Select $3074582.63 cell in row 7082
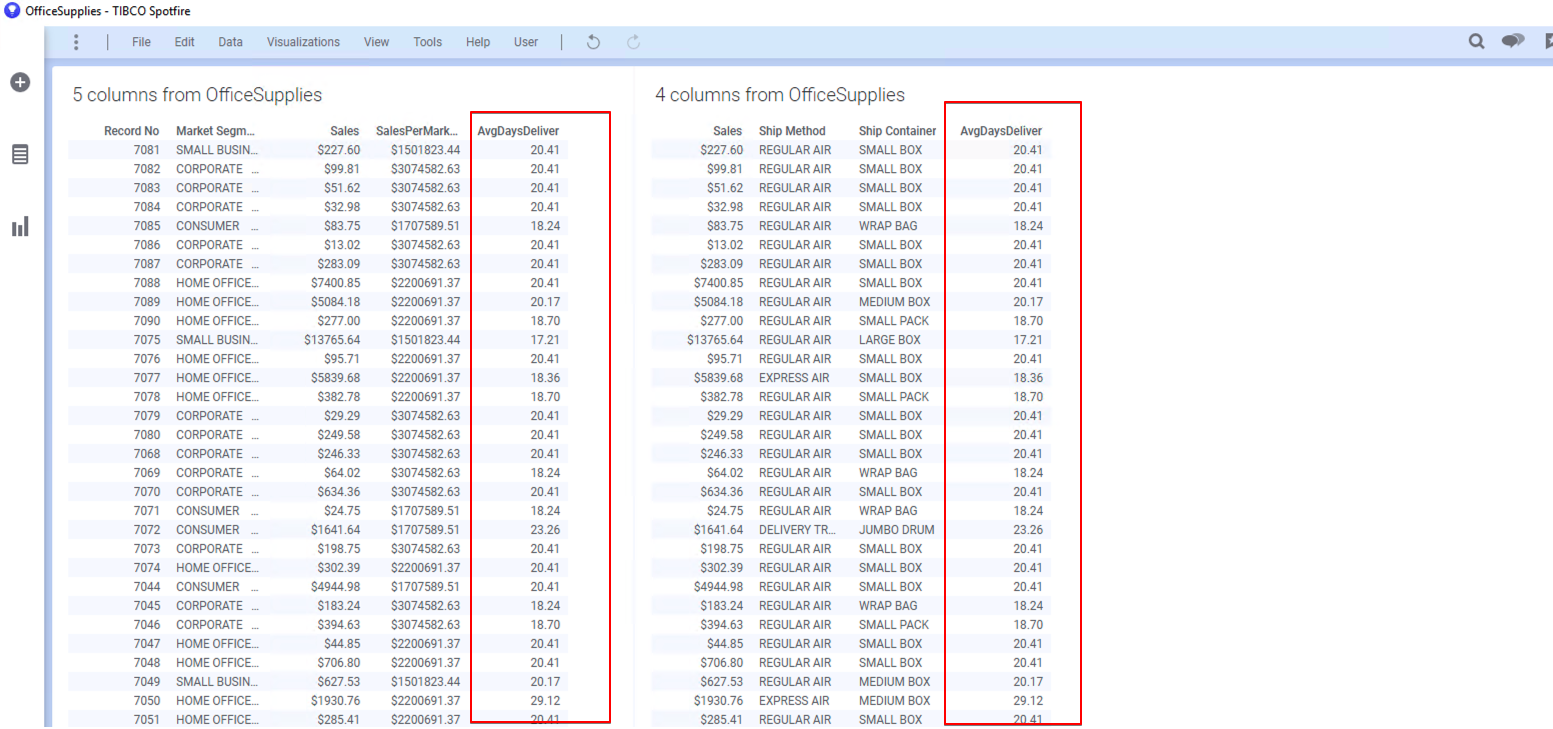 click(x=425, y=169)
